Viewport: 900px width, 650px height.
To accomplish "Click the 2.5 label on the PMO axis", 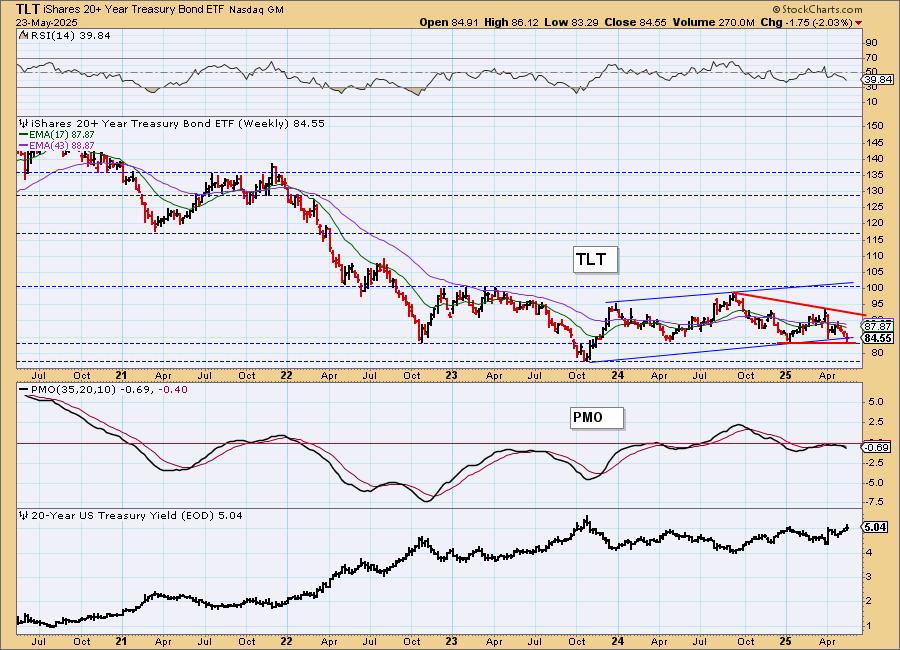I will pos(876,422).
